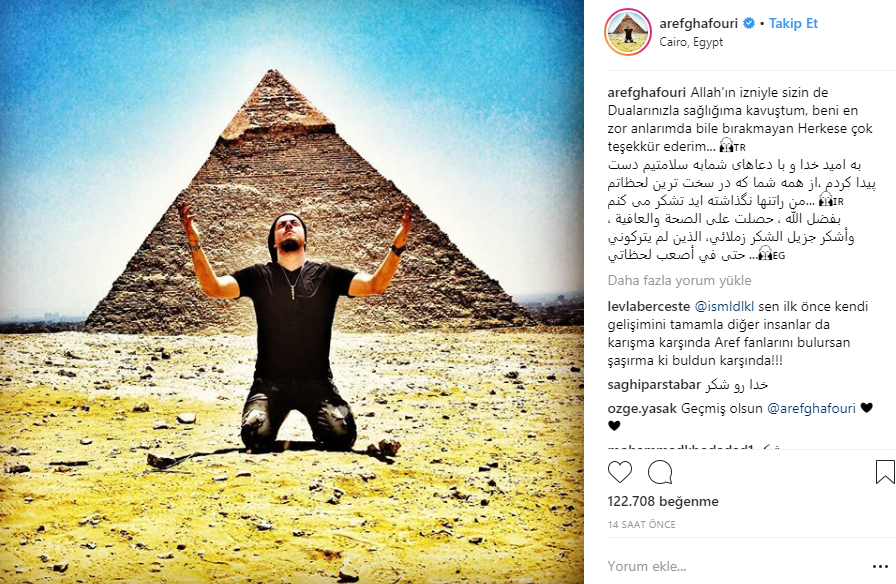Open levlaberceste's profile from the comment
This screenshot has height=584, width=896.
(649, 306)
